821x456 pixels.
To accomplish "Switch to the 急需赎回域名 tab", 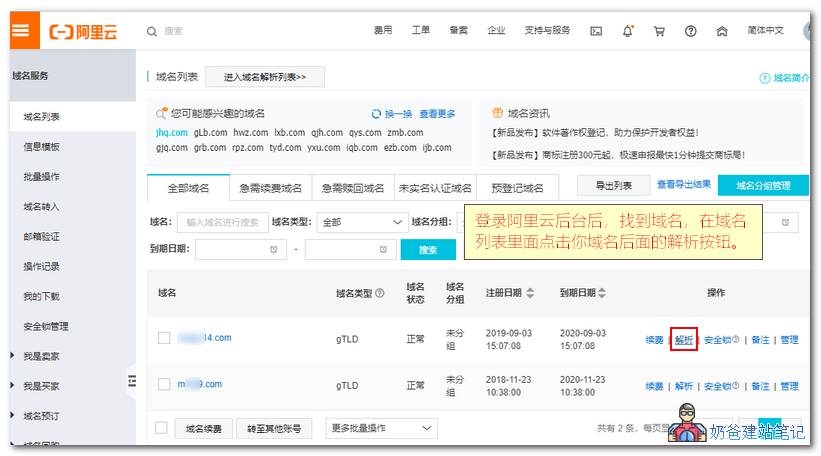I will pos(353,188).
